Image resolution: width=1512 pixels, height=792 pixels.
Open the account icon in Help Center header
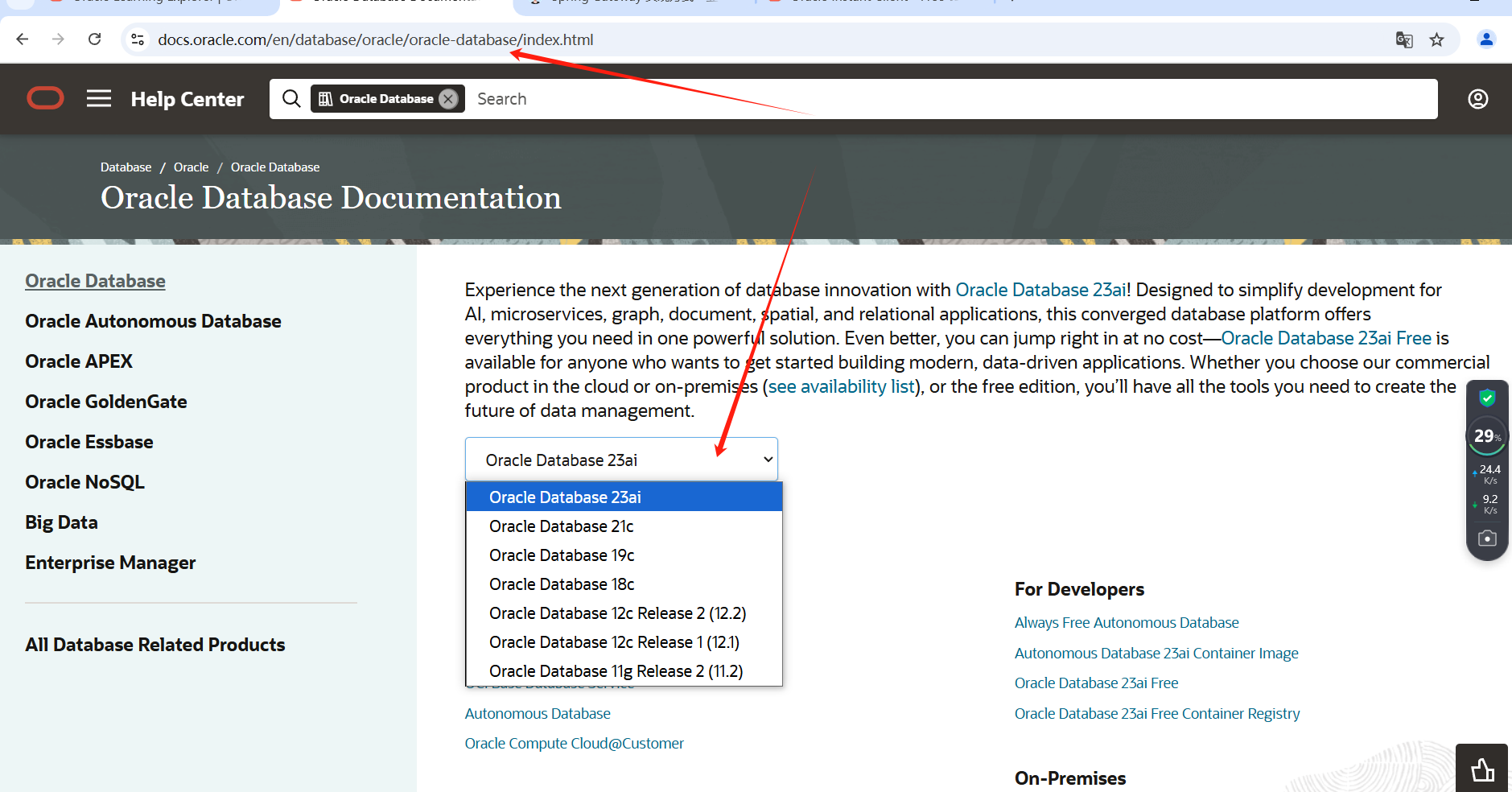[1478, 98]
